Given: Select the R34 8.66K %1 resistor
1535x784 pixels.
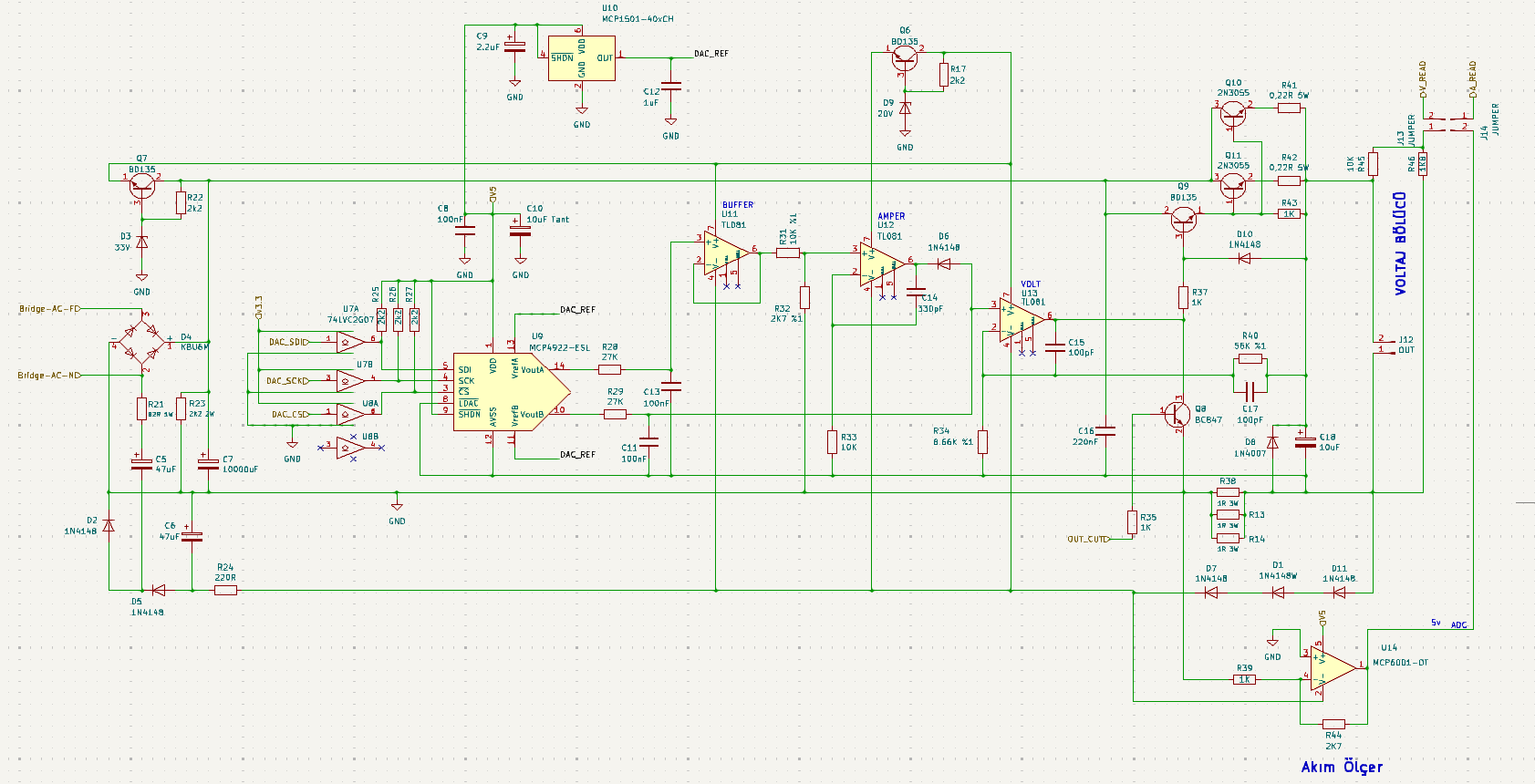Looking at the screenshot, I should [983, 442].
